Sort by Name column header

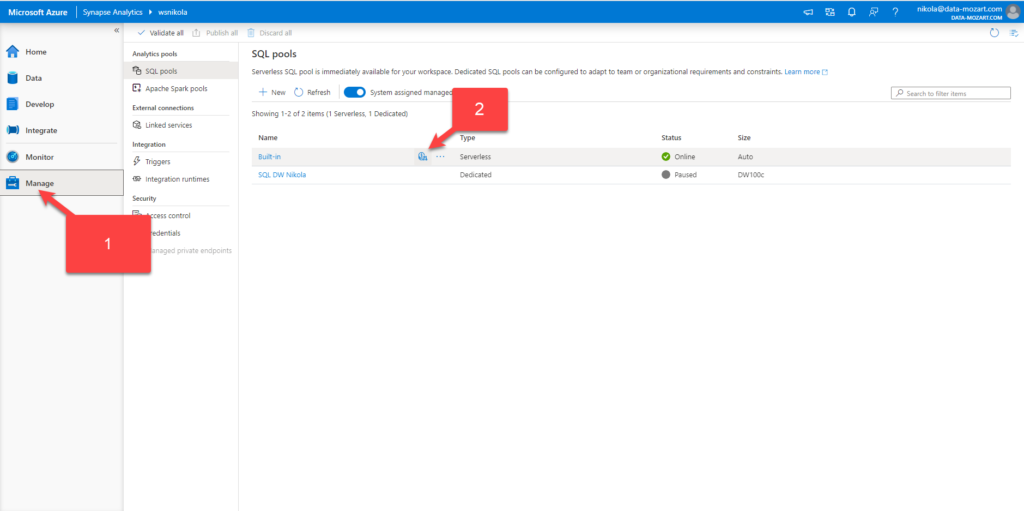click(268, 138)
